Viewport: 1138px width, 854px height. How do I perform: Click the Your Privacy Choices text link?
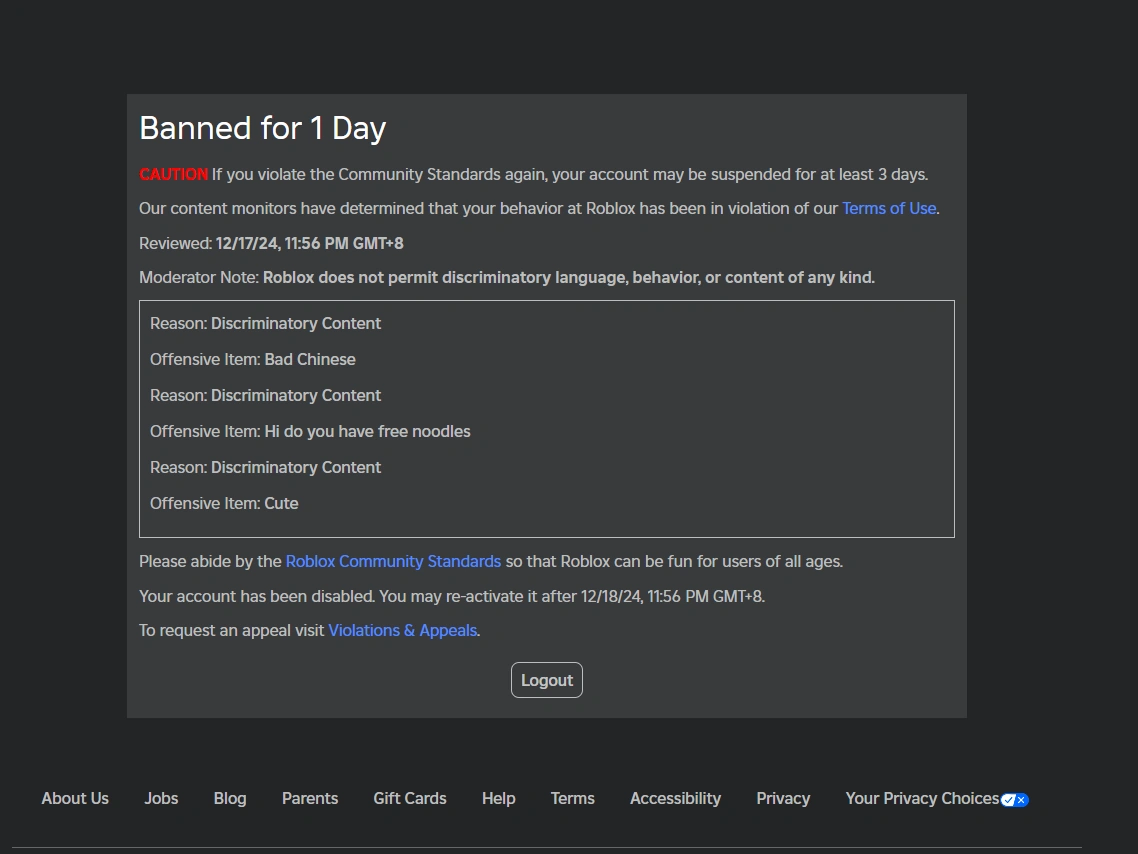click(x=921, y=798)
